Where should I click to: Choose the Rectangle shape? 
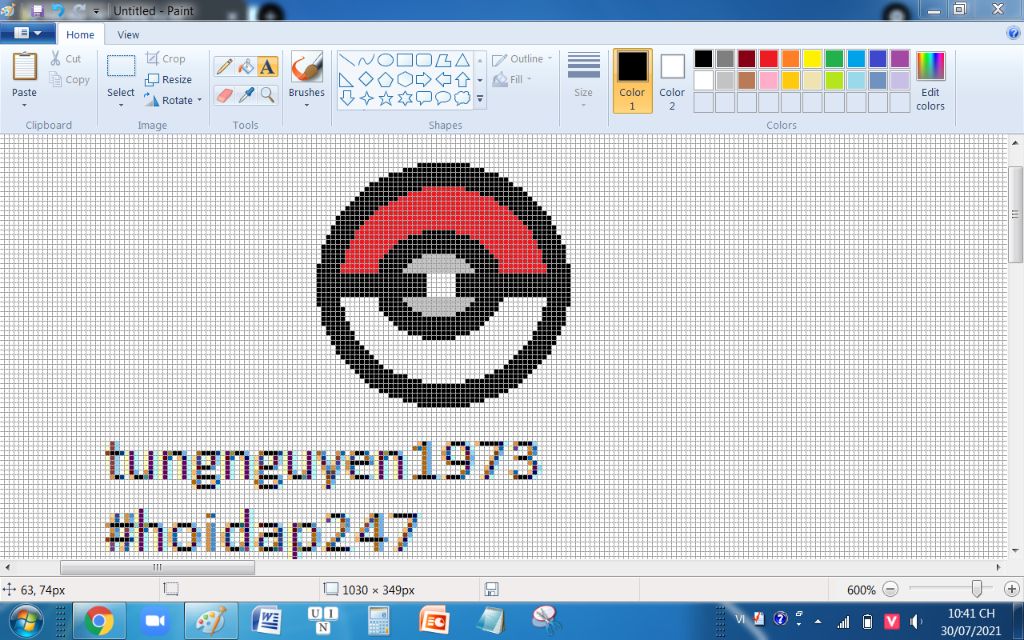point(405,61)
